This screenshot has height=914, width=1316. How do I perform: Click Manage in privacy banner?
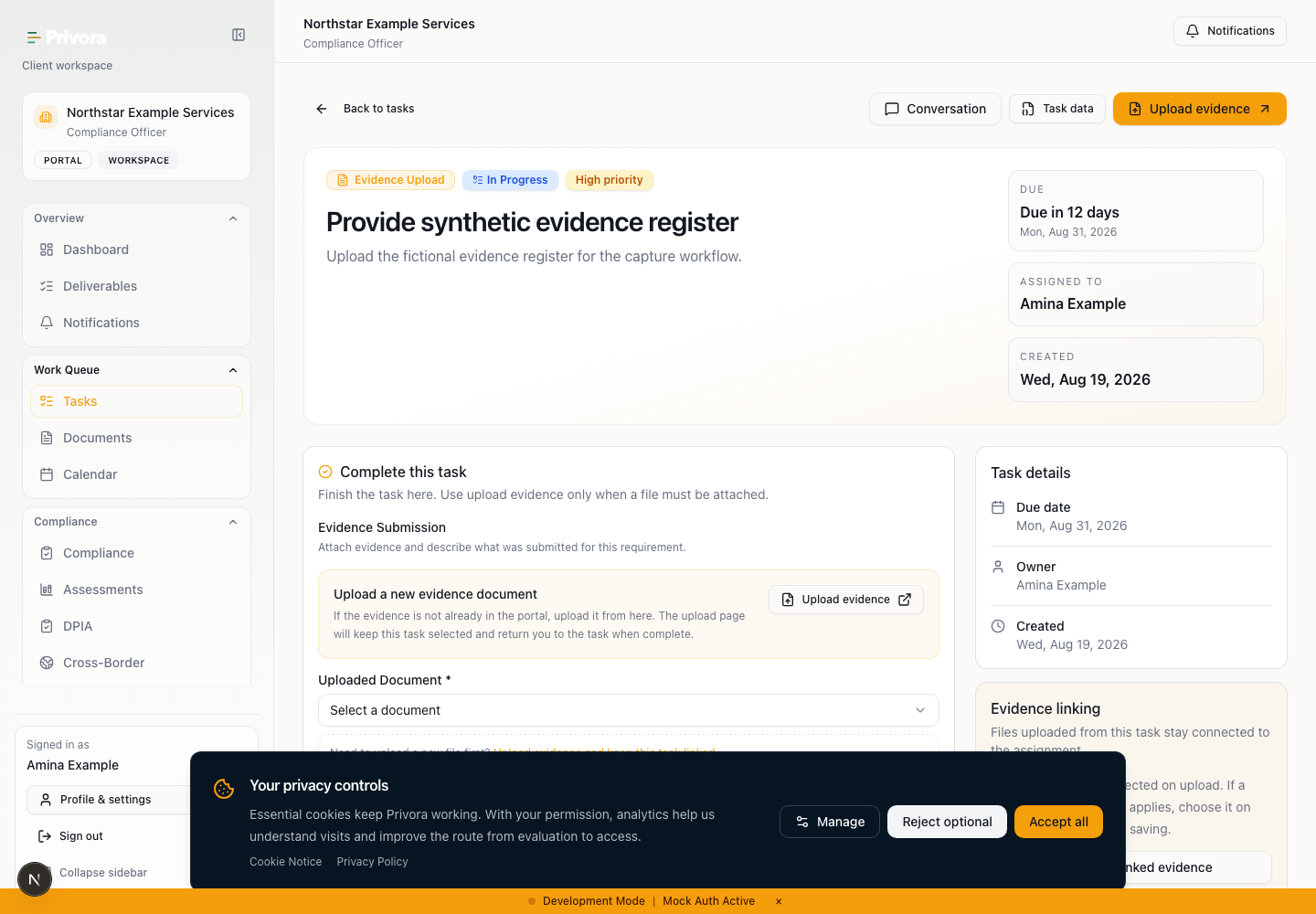[x=830, y=822]
